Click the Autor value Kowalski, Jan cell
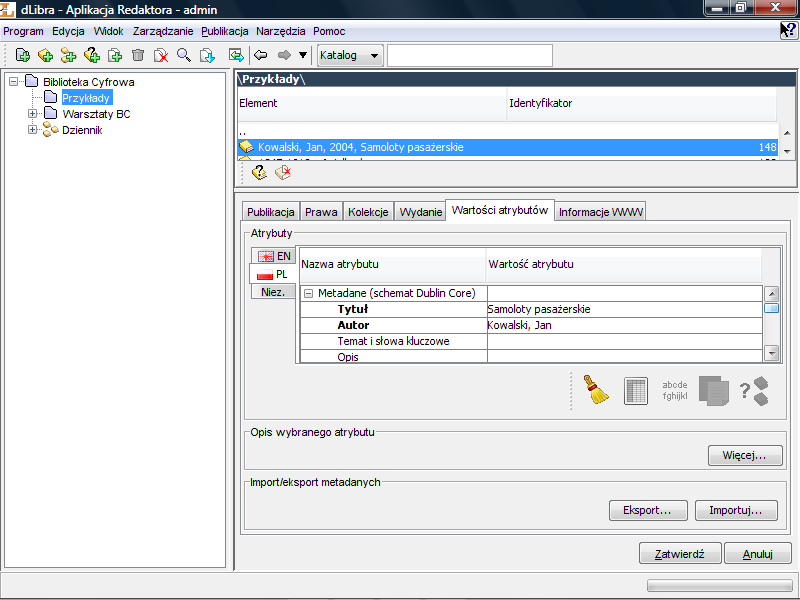Viewport: 800px width, 600px height. [x=624, y=325]
